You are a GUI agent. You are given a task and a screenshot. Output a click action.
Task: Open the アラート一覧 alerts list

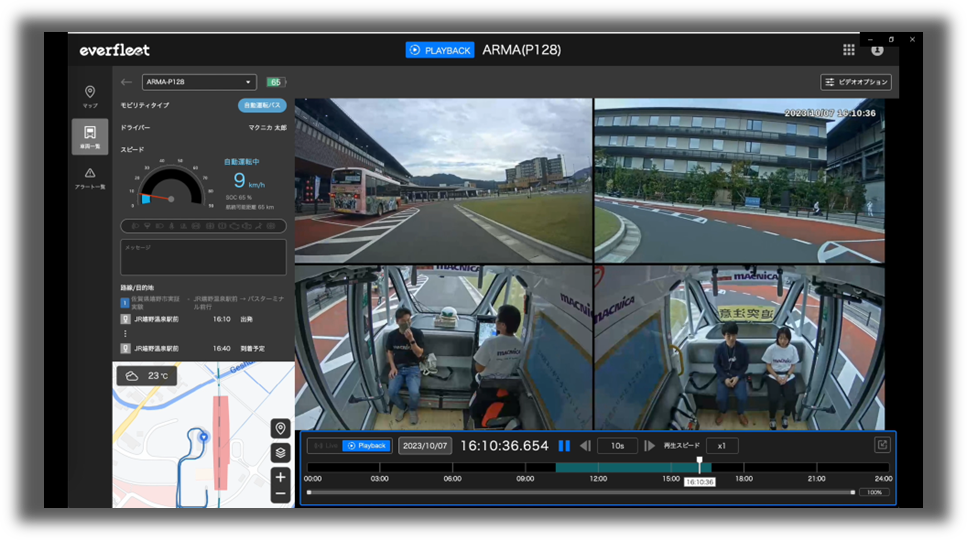[90, 178]
